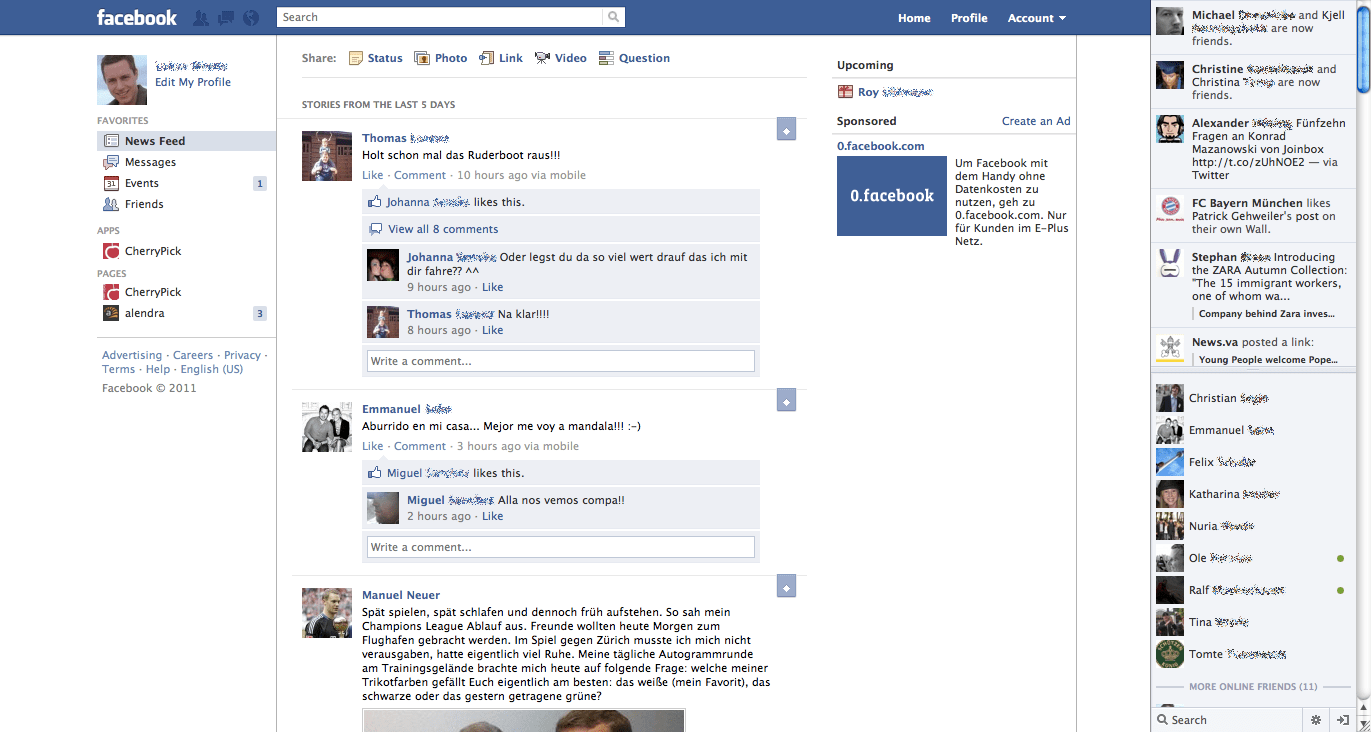Toggle Like on Thomas's Ruderboot post

[372, 174]
